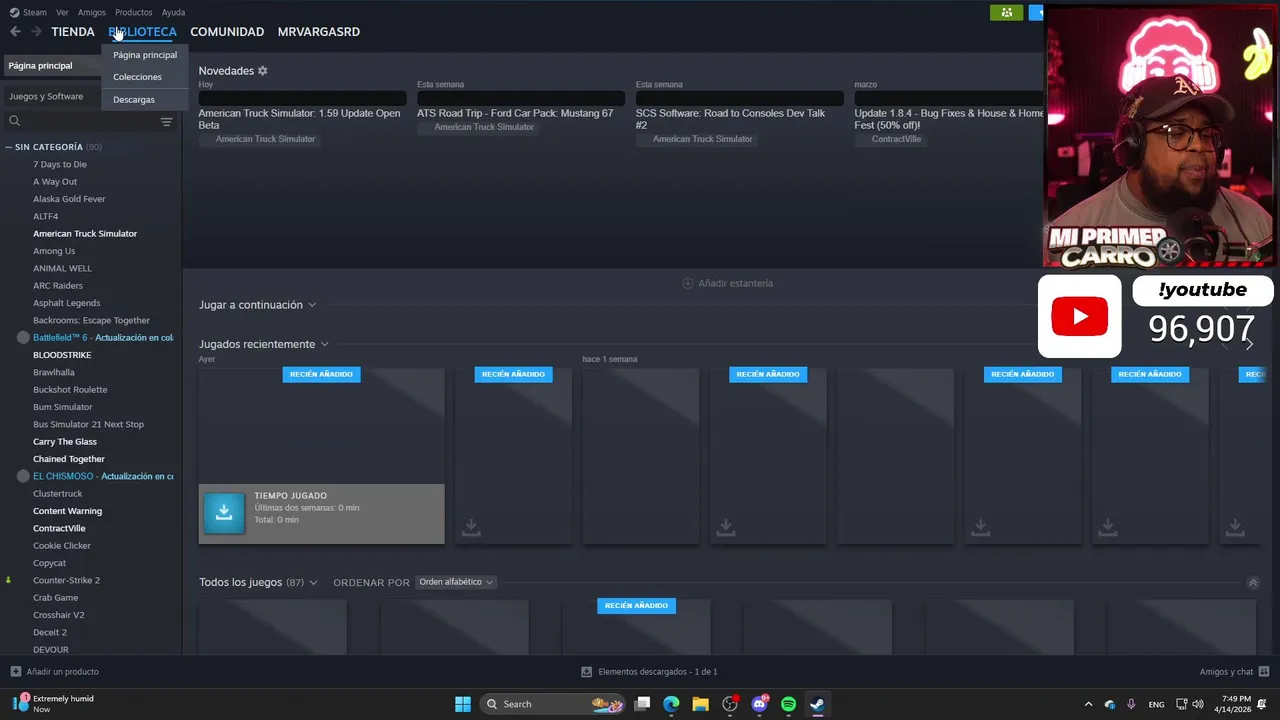
Task: Open Microsoft Edge from taskbar
Action: [671, 704]
